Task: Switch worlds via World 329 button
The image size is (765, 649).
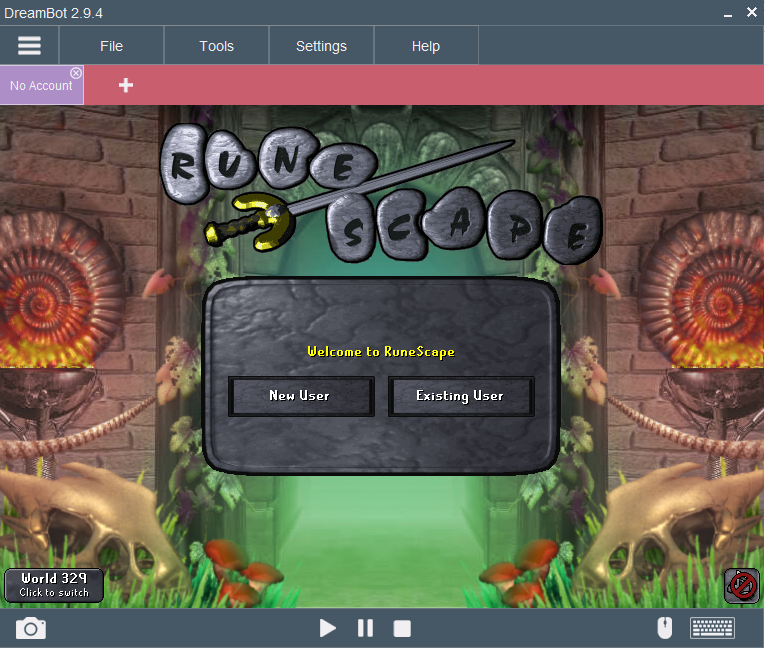Action: tap(54, 585)
